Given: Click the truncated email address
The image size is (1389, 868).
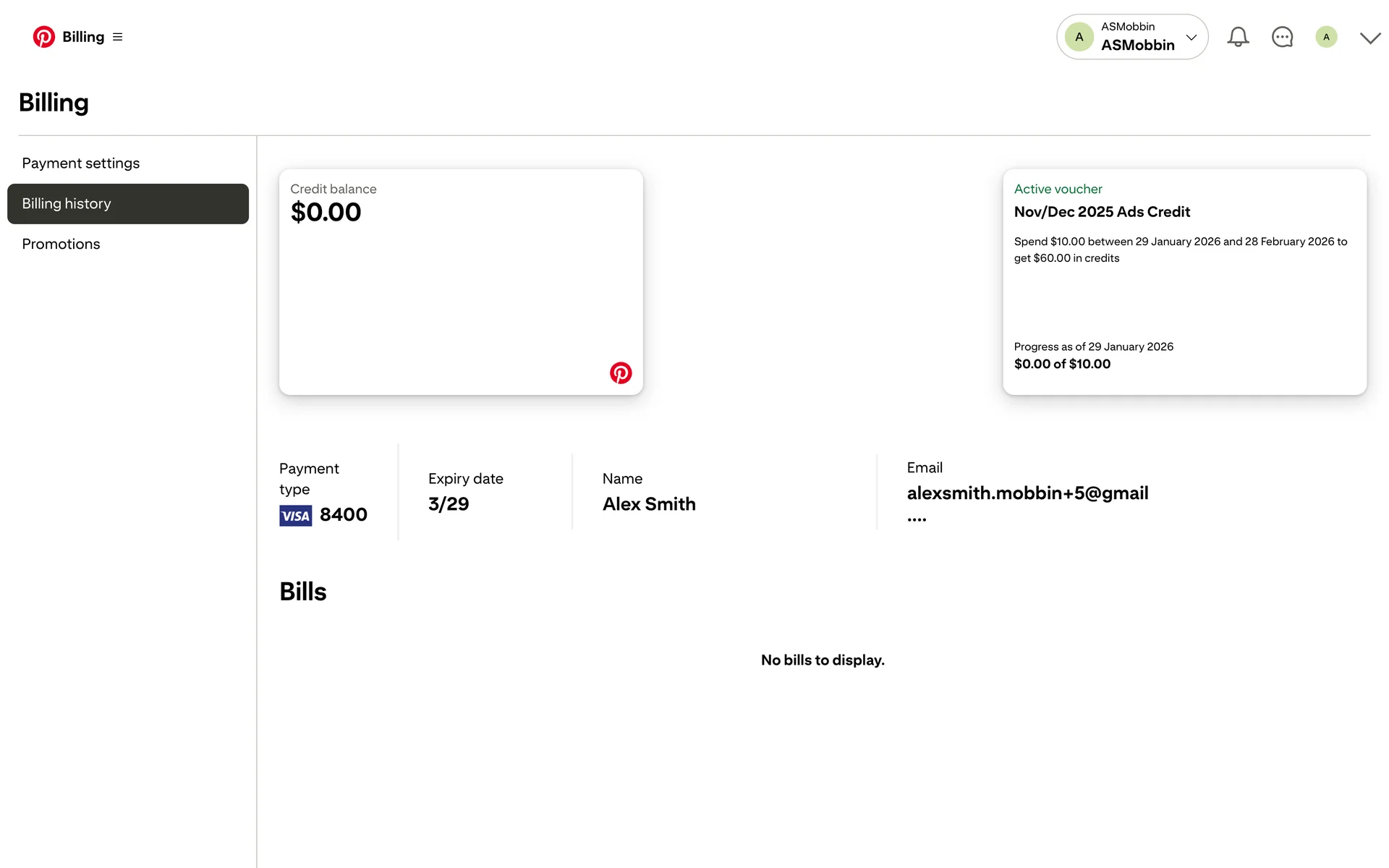Looking at the screenshot, I should pyautogui.click(x=1027, y=493).
